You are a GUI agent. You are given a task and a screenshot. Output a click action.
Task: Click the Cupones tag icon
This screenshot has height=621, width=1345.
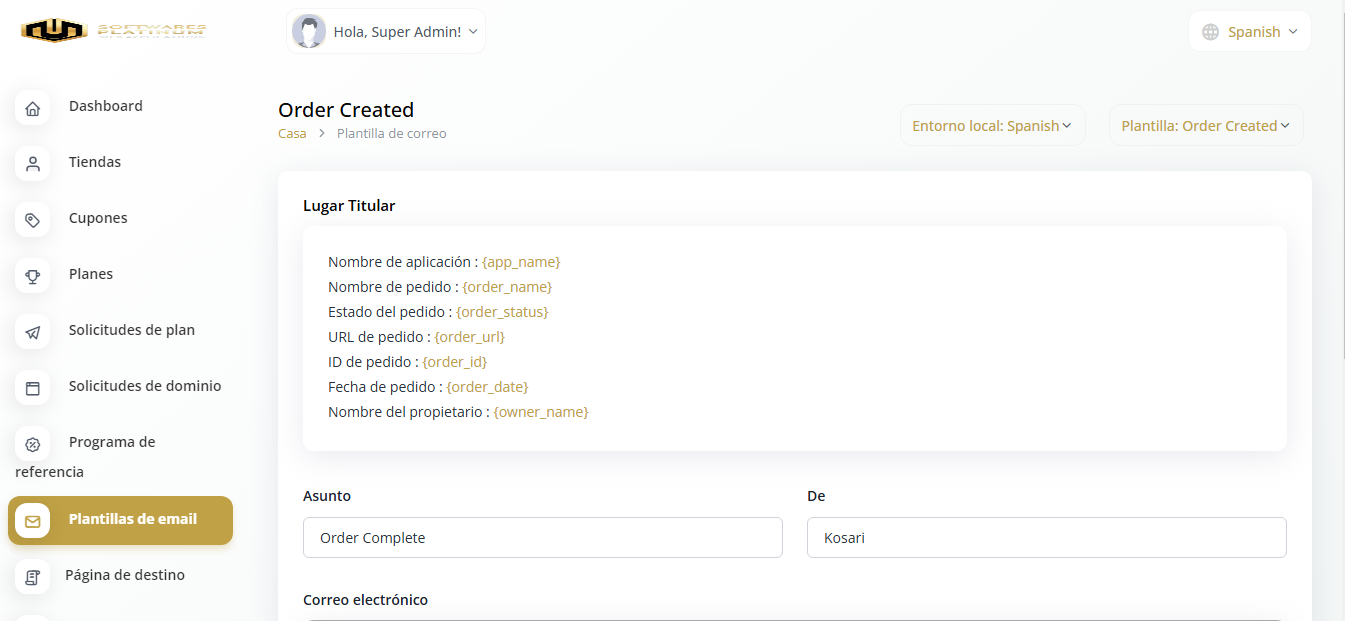pyautogui.click(x=32, y=220)
